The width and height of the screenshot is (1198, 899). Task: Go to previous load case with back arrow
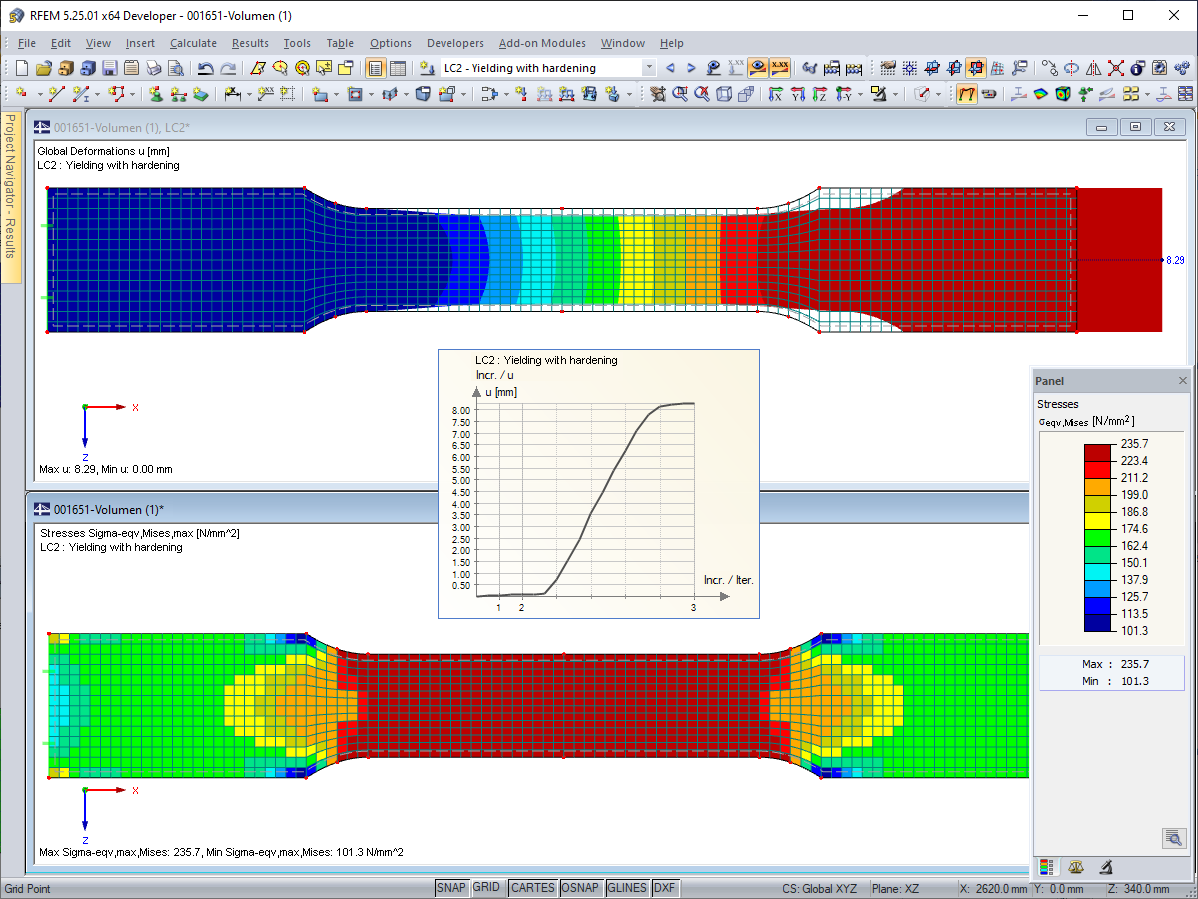point(670,68)
